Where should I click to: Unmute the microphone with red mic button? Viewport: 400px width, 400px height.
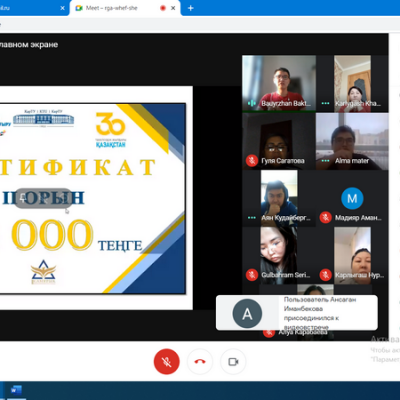[166, 361]
